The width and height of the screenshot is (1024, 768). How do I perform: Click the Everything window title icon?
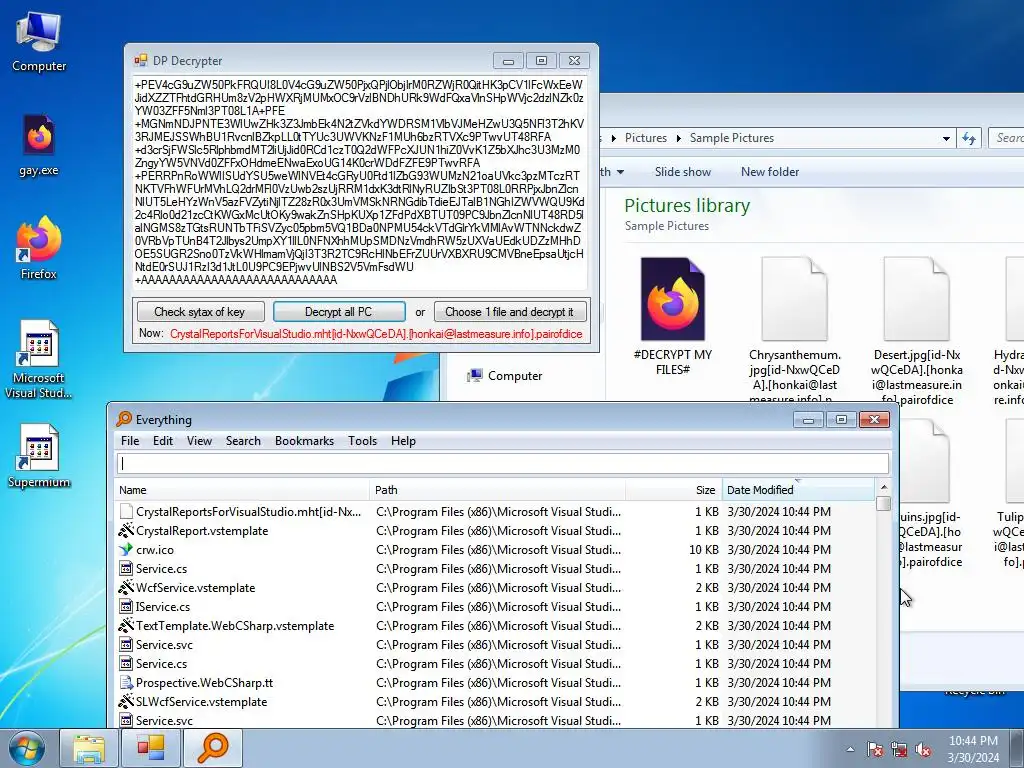[x=123, y=419]
